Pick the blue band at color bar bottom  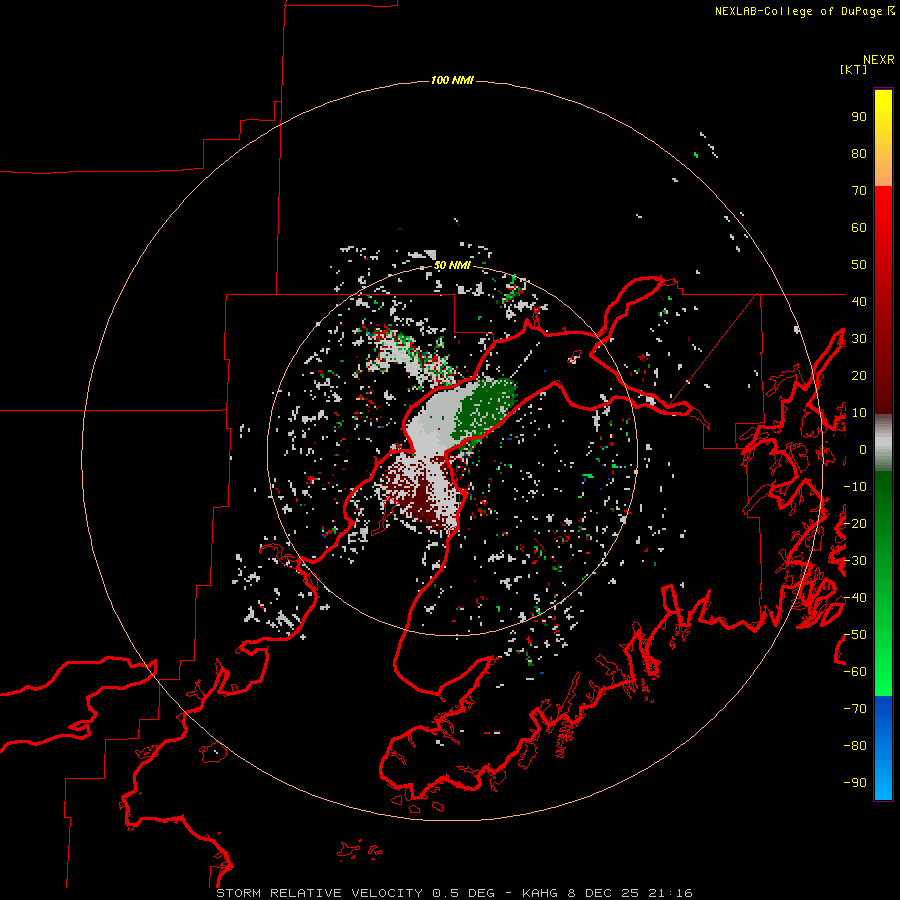click(x=883, y=748)
